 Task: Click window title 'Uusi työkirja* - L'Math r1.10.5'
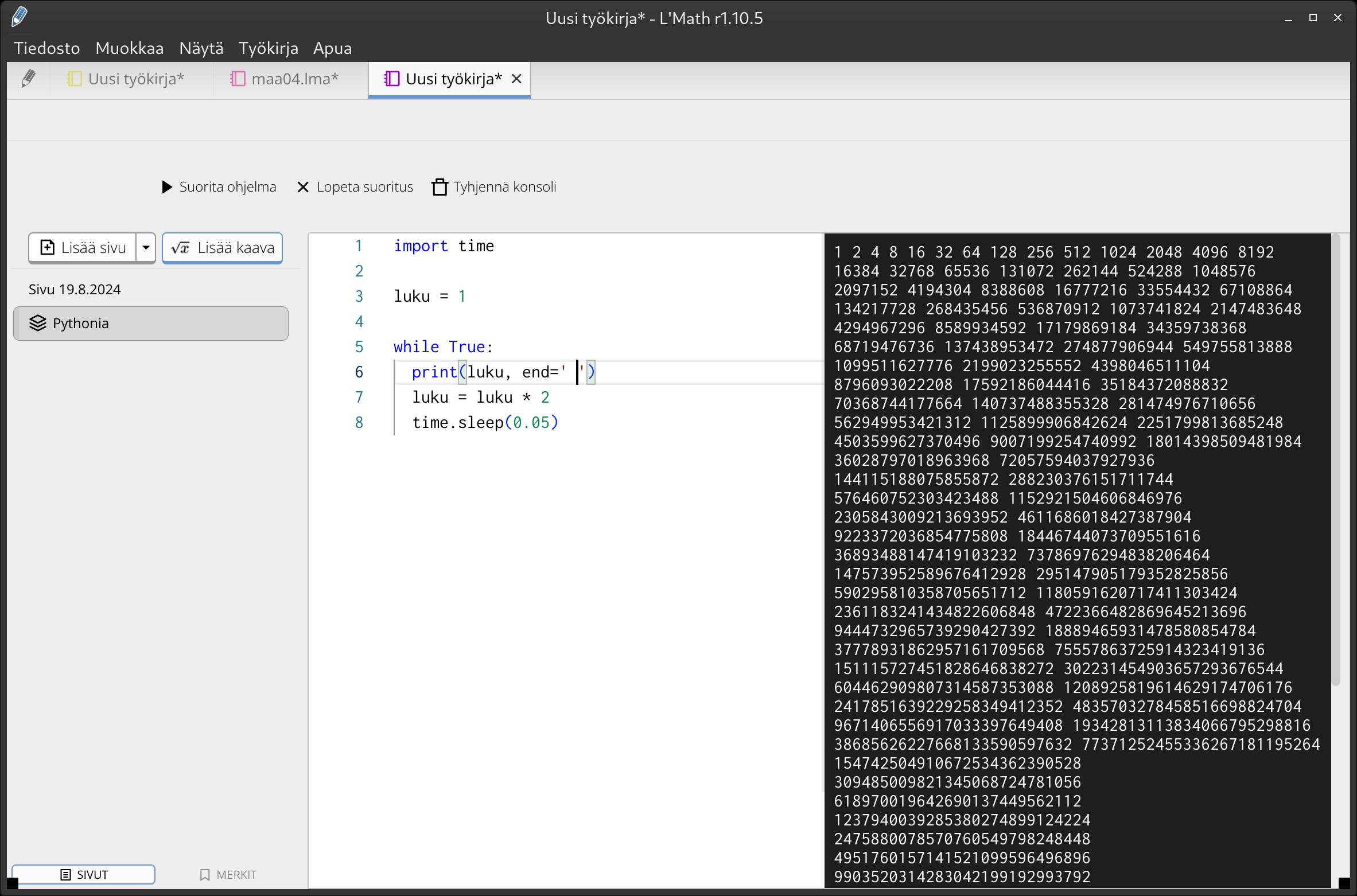654,18
